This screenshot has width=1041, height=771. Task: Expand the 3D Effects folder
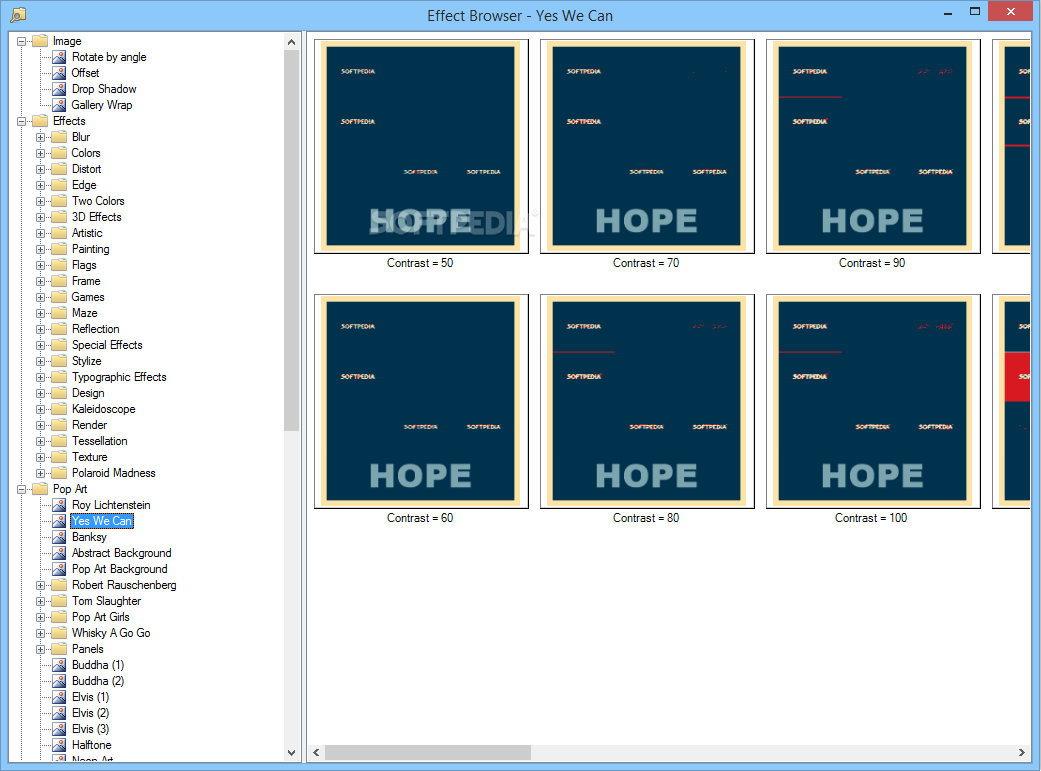(x=40, y=217)
